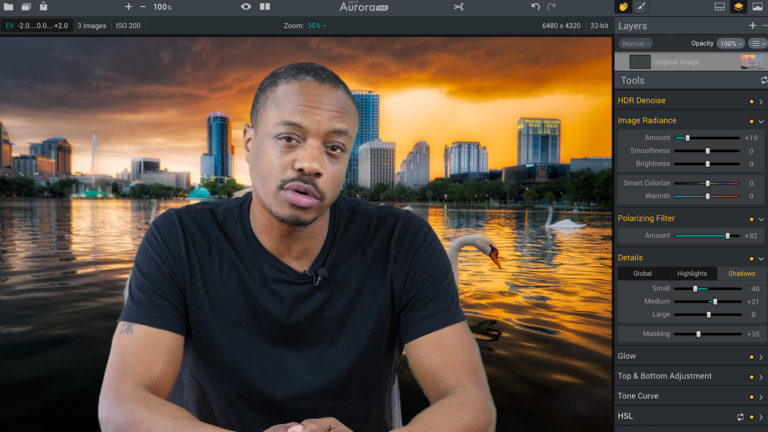Toggle the Glow filter enable dot
This screenshot has width=768, height=432.
pos(751,356)
